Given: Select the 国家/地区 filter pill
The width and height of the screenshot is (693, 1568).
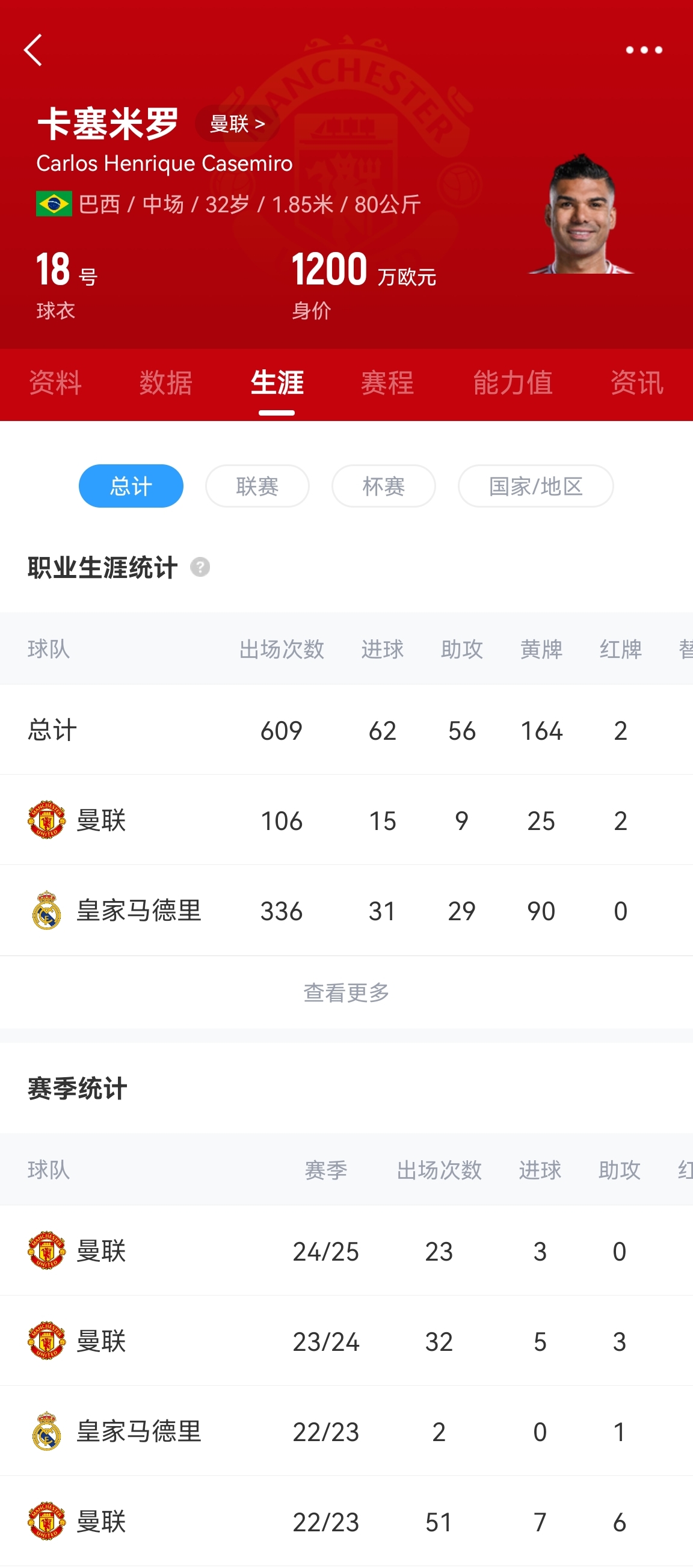Looking at the screenshot, I should [x=535, y=486].
